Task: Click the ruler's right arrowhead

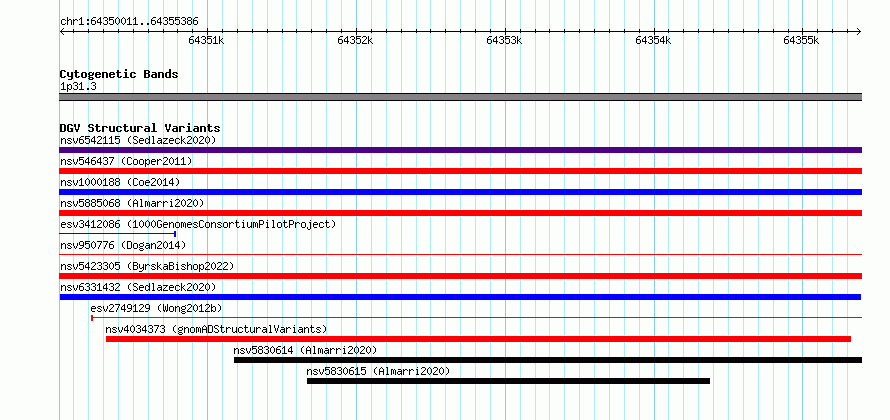Action: tap(859, 31)
